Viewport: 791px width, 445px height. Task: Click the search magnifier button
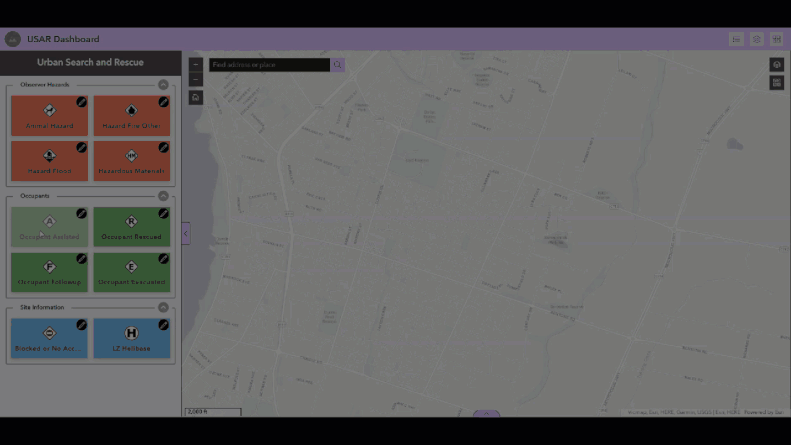pos(337,65)
